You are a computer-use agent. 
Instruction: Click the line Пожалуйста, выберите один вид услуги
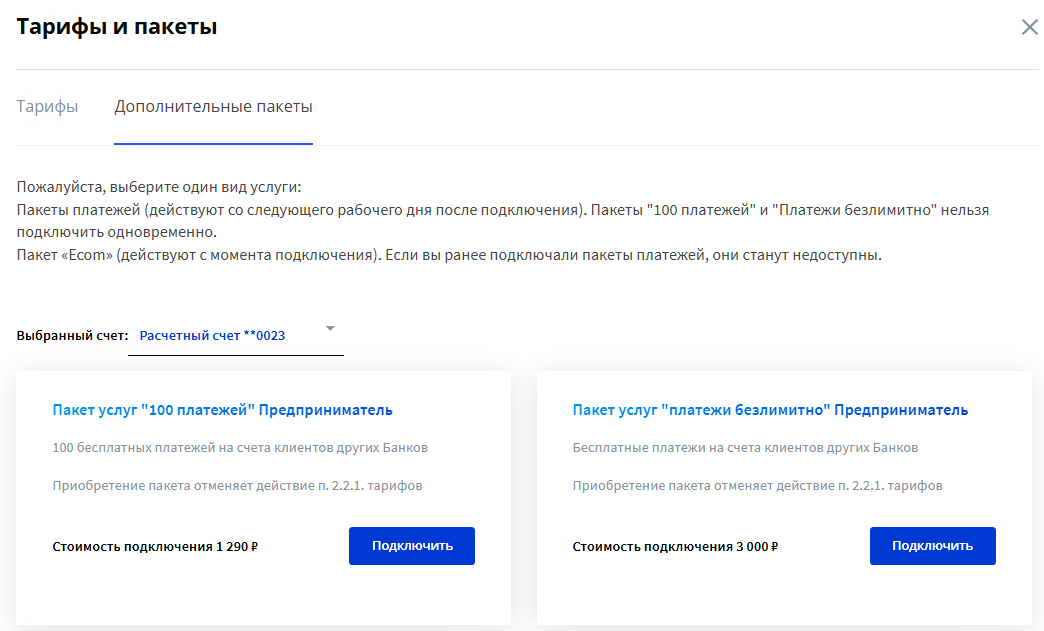click(158, 187)
